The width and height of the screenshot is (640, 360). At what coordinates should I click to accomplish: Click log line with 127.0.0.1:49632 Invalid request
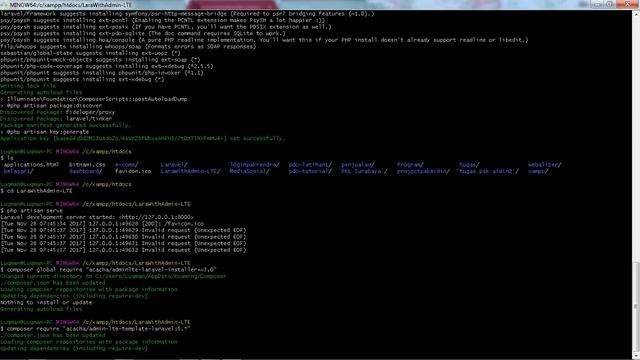pyautogui.click(x=123, y=250)
